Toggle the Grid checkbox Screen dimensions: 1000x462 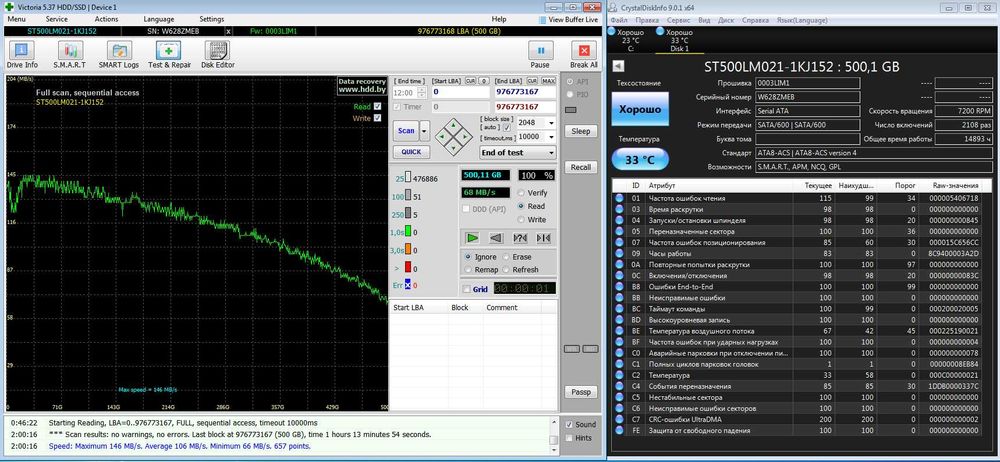(466, 290)
